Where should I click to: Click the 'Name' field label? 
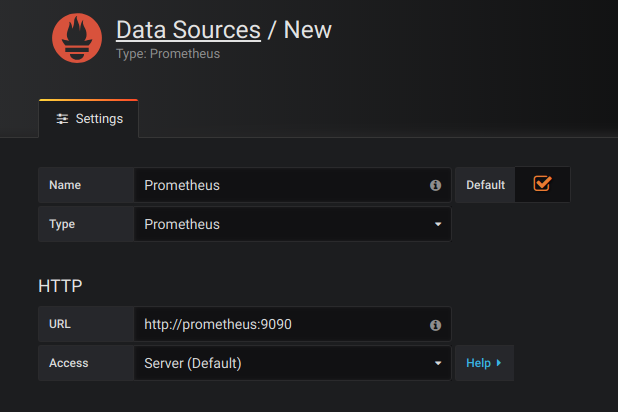coord(65,185)
